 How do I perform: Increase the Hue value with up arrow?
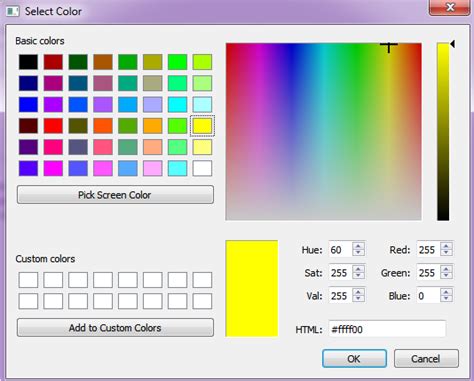358,246
